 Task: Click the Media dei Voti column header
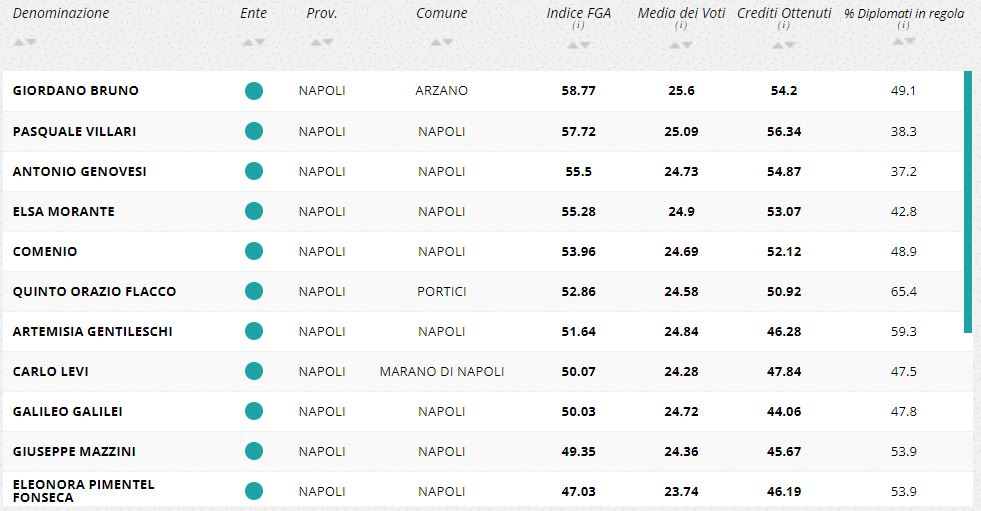[x=681, y=13]
